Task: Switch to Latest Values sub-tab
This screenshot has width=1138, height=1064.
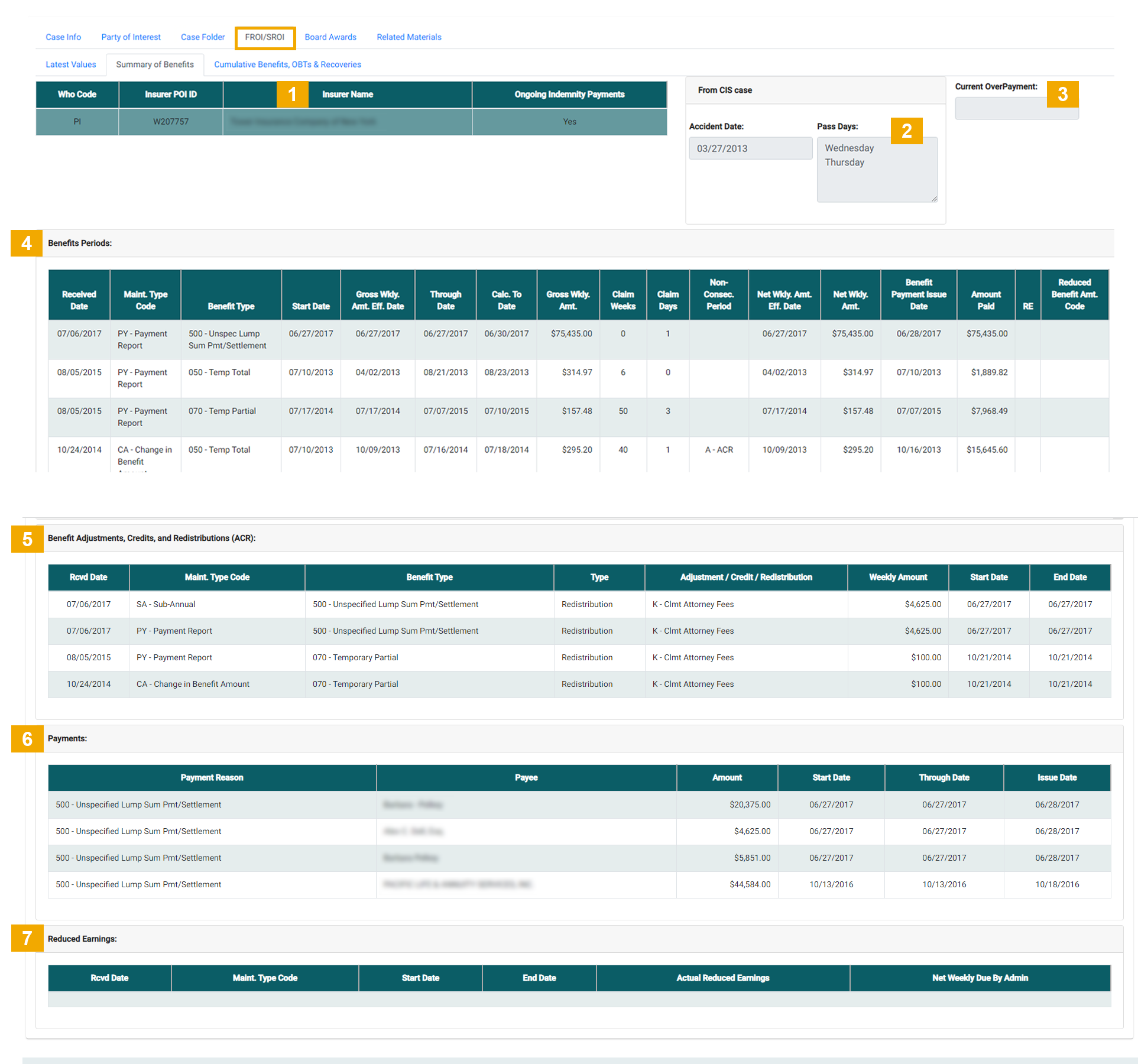Action: pos(70,64)
